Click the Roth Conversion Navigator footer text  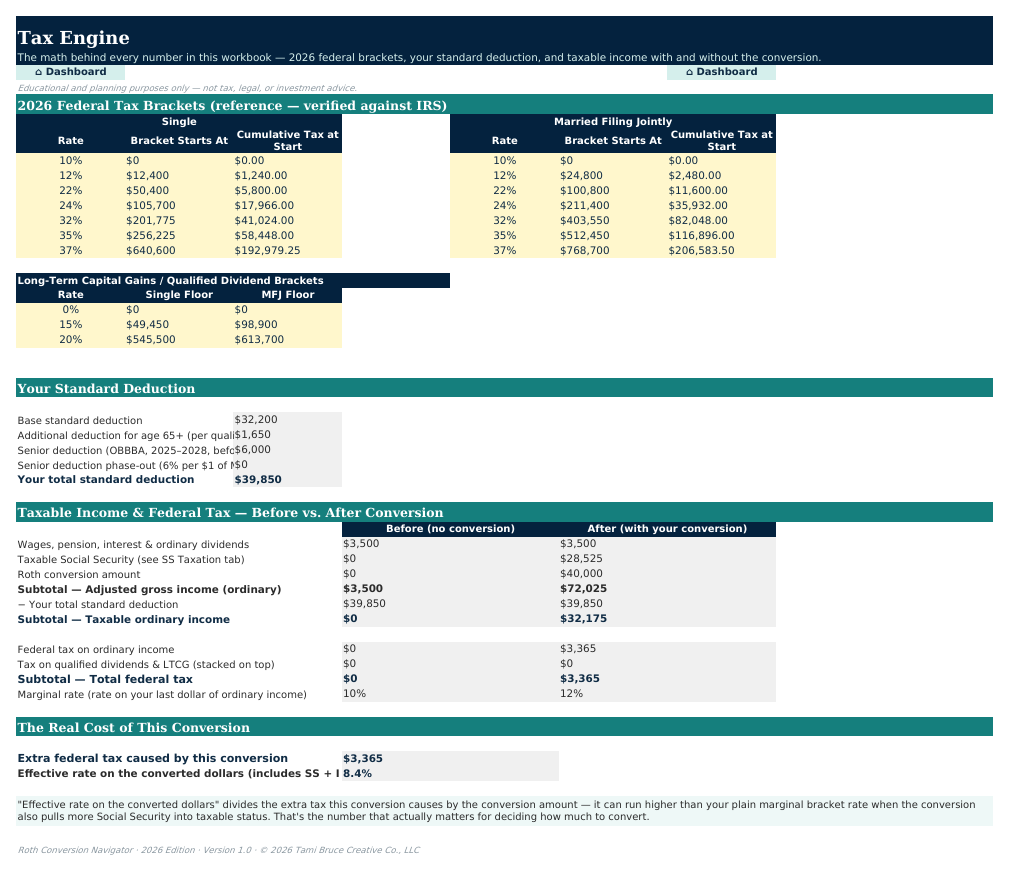click(x=219, y=850)
